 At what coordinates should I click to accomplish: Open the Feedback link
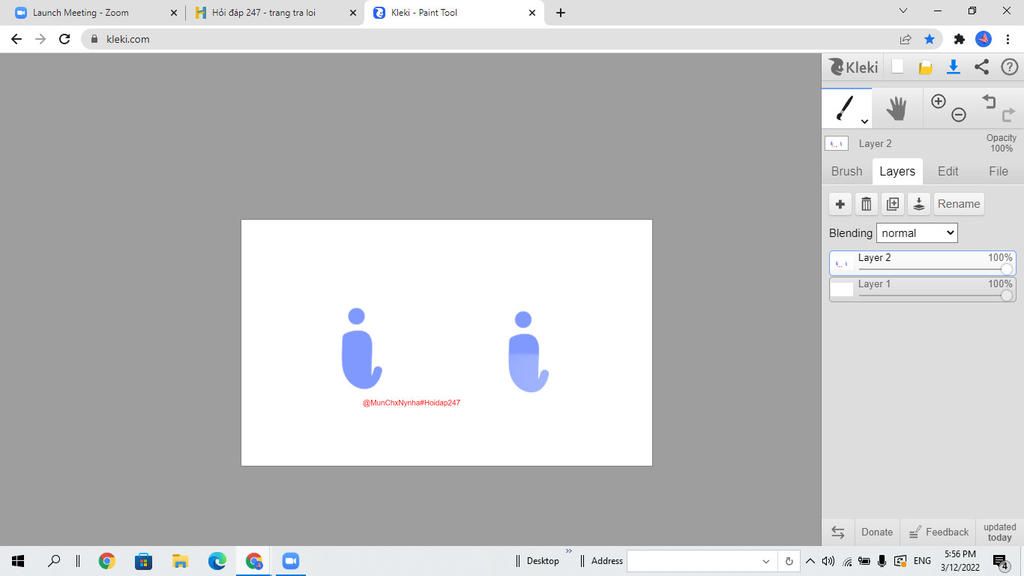click(x=939, y=532)
